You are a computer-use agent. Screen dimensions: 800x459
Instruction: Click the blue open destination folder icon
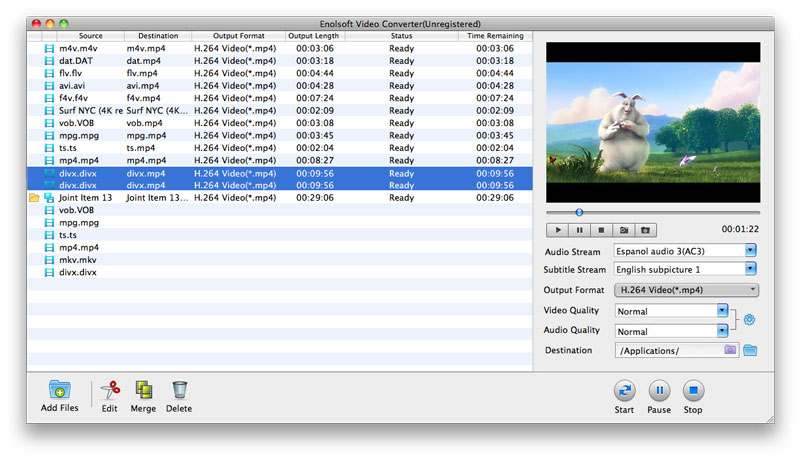click(x=750, y=350)
